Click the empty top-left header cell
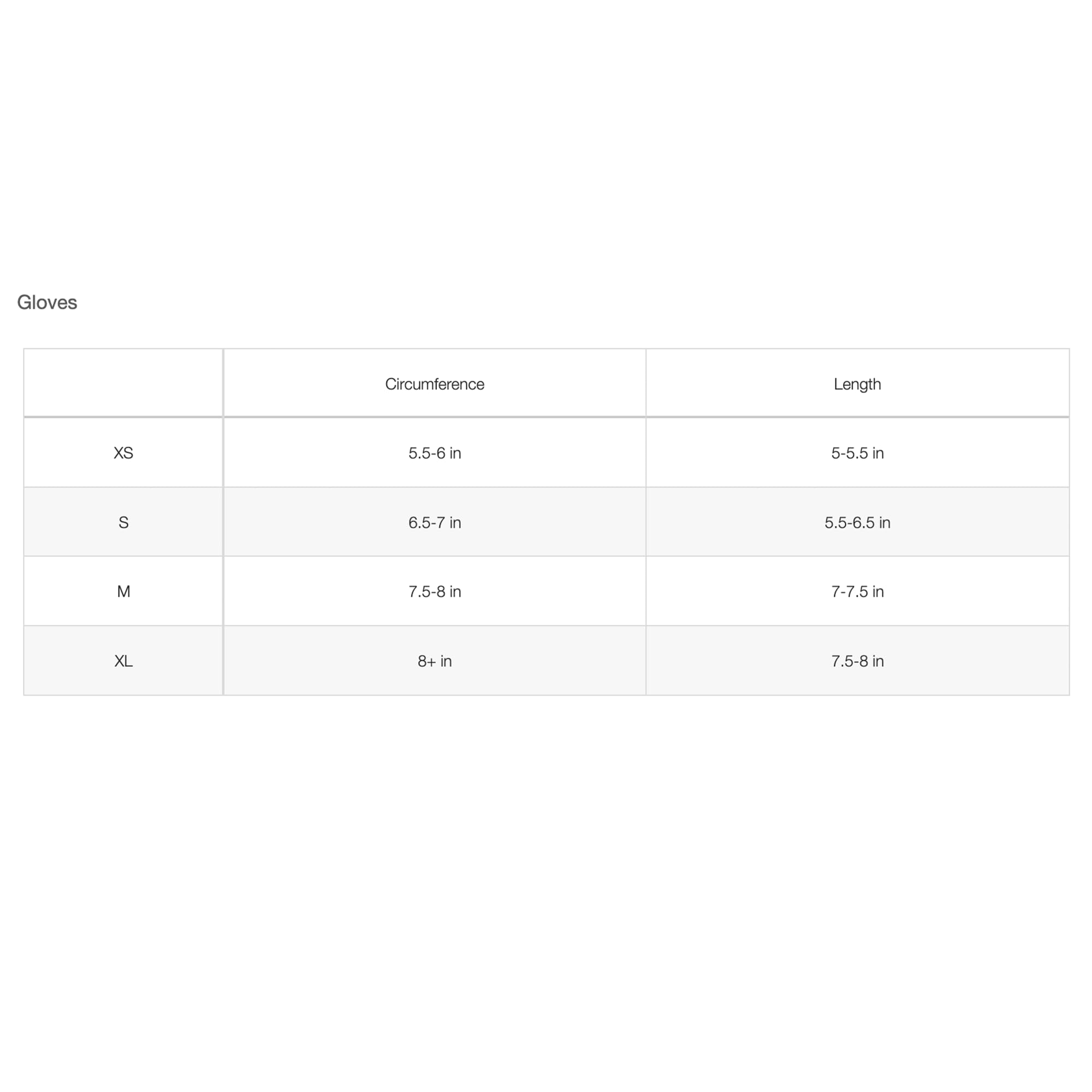The height and width of the screenshot is (1092, 1092). click(123, 383)
